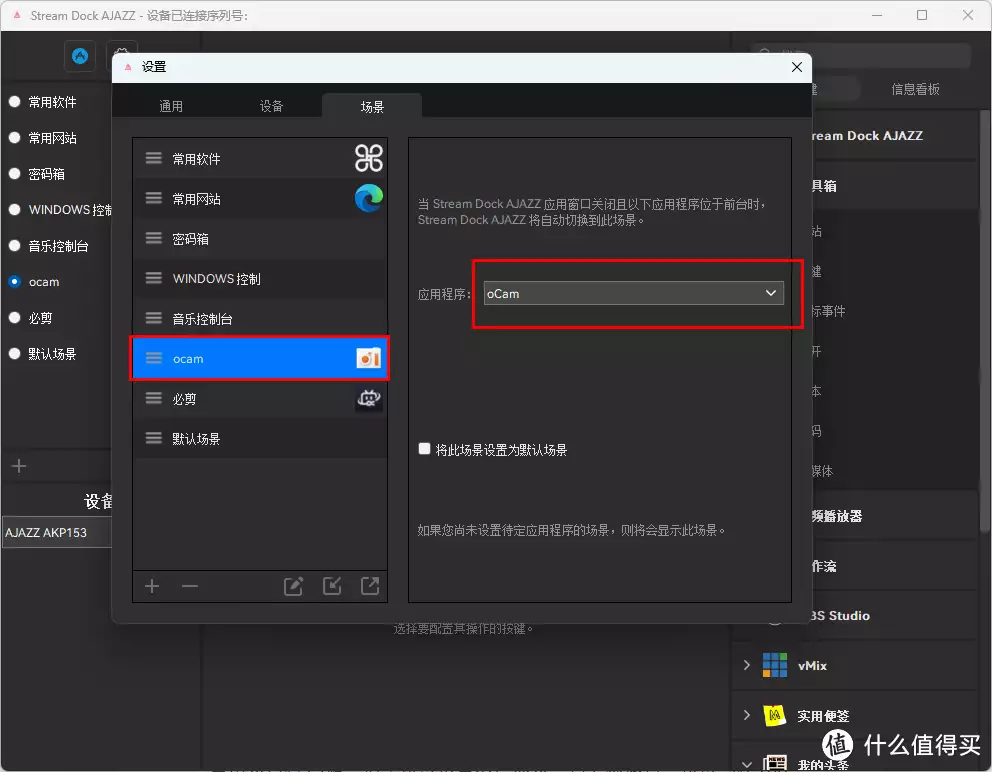Click the edit scene pencil icon

(294, 586)
